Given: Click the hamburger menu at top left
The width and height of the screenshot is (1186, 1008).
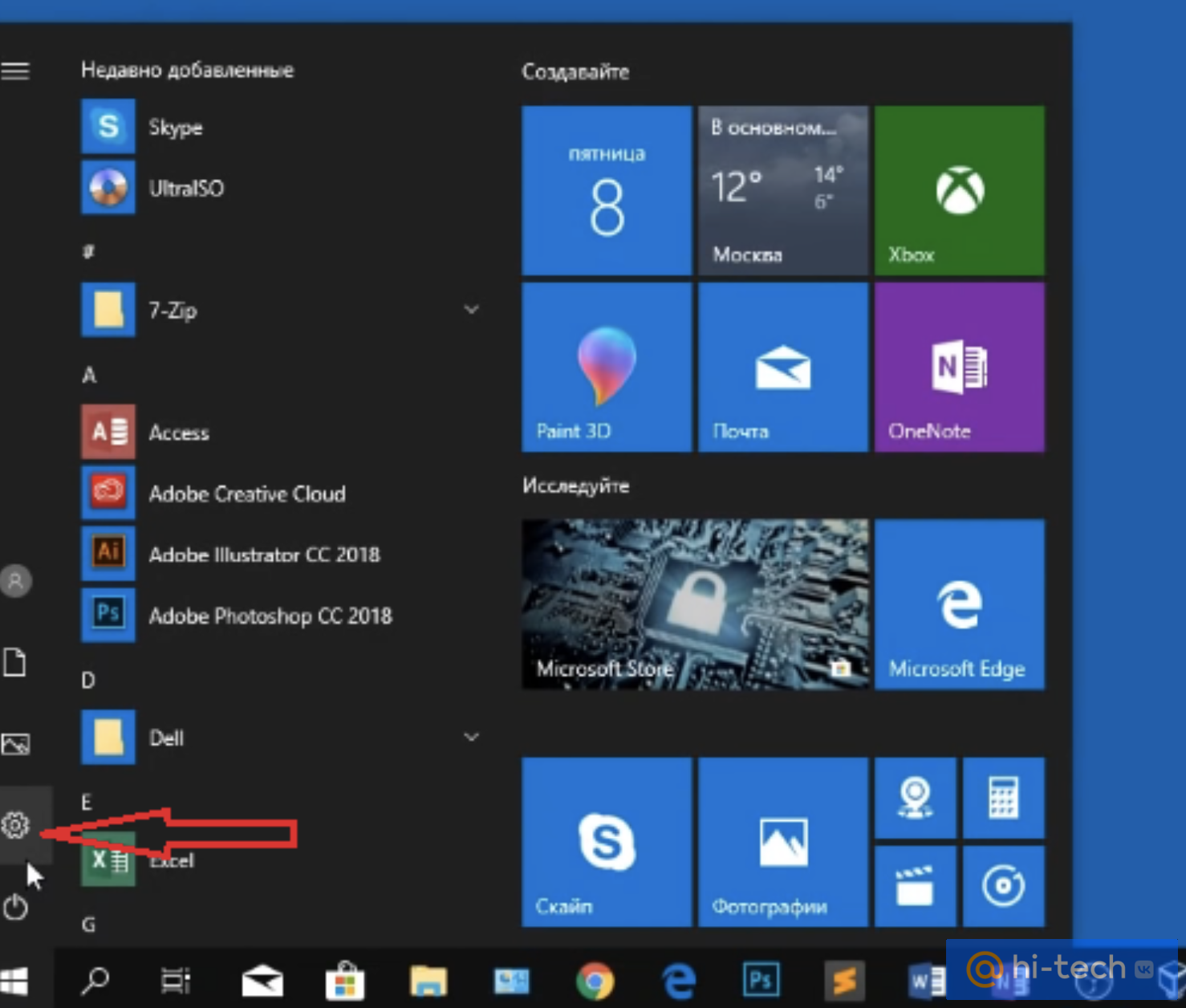Looking at the screenshot, I should [15, 71].
